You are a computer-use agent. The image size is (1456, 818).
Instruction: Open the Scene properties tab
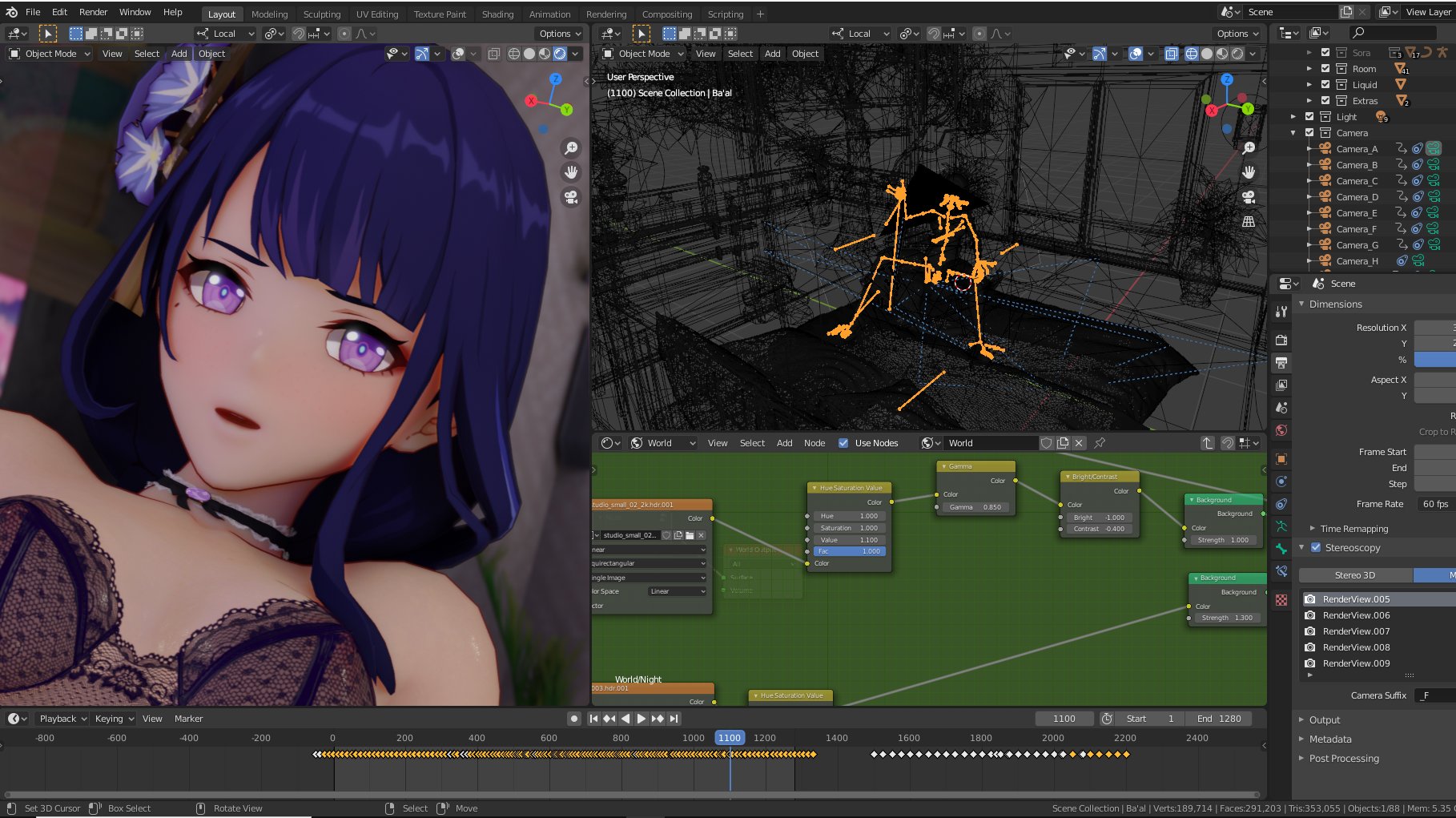[x=1281, y=408]
